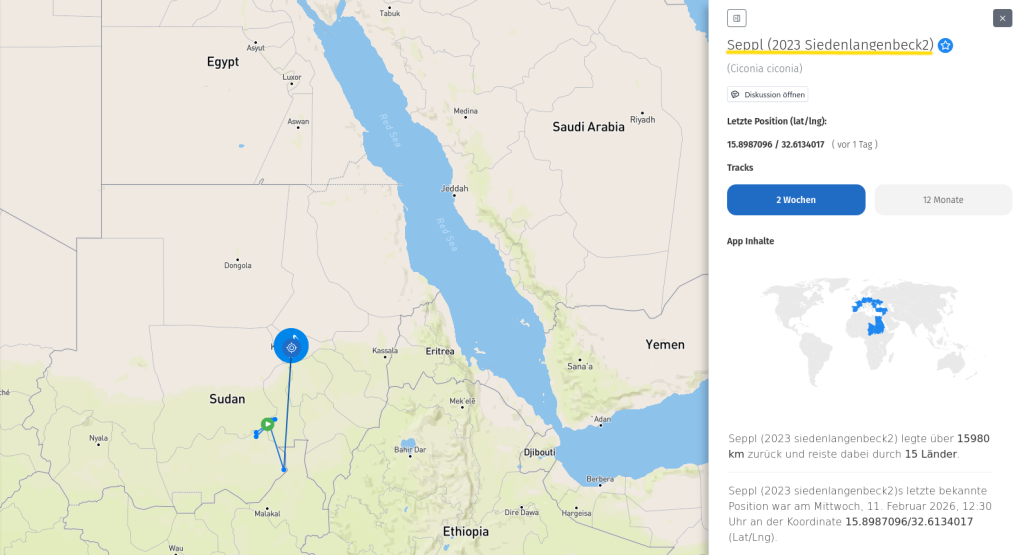Open the world map countries thumbnail
Viewport: 1024px width, 555px height.
868,330
